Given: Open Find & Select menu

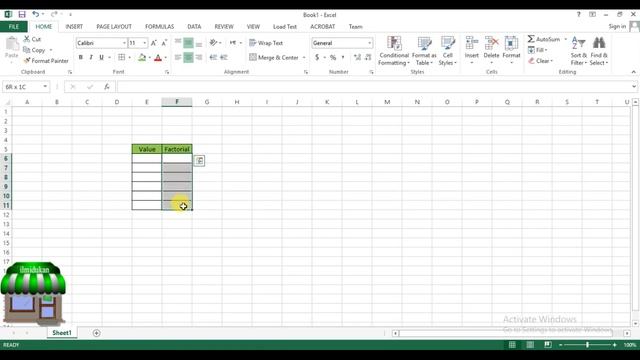Looking at the screenshot, I should pos(599,51).
